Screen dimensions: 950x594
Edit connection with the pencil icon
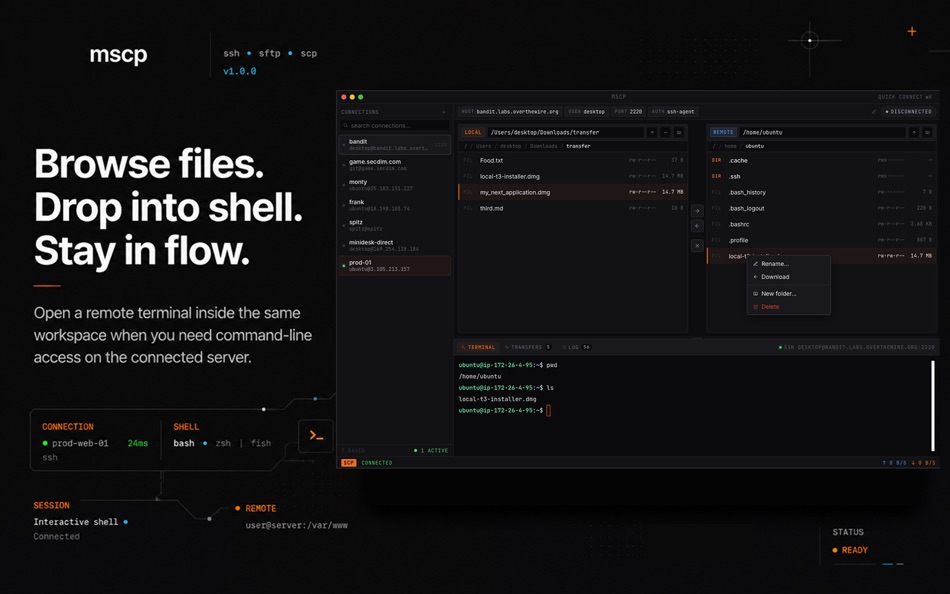tap(874, 112)
